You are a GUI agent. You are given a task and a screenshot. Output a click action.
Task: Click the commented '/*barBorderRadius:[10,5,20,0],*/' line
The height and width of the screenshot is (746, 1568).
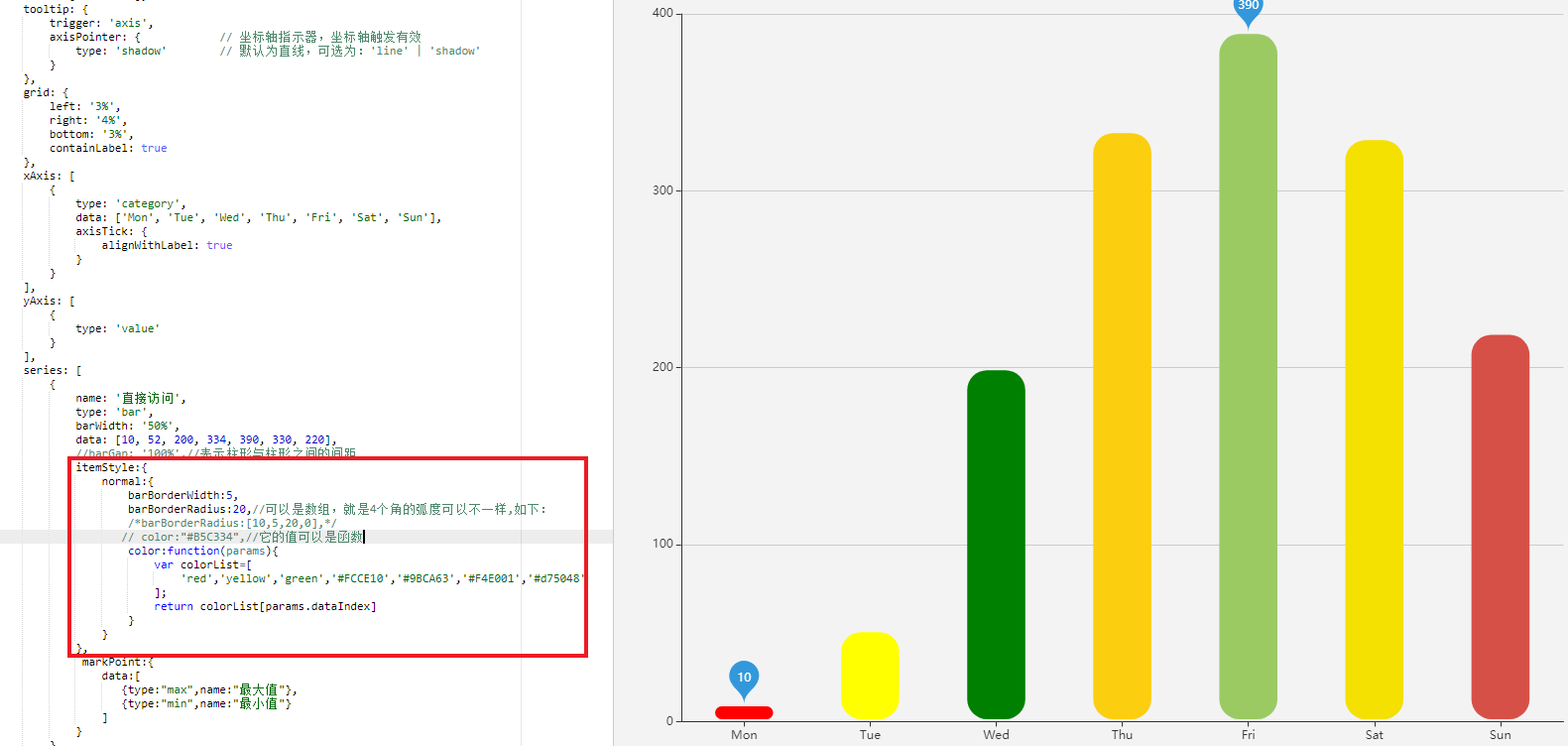click(x=232, y=523)
